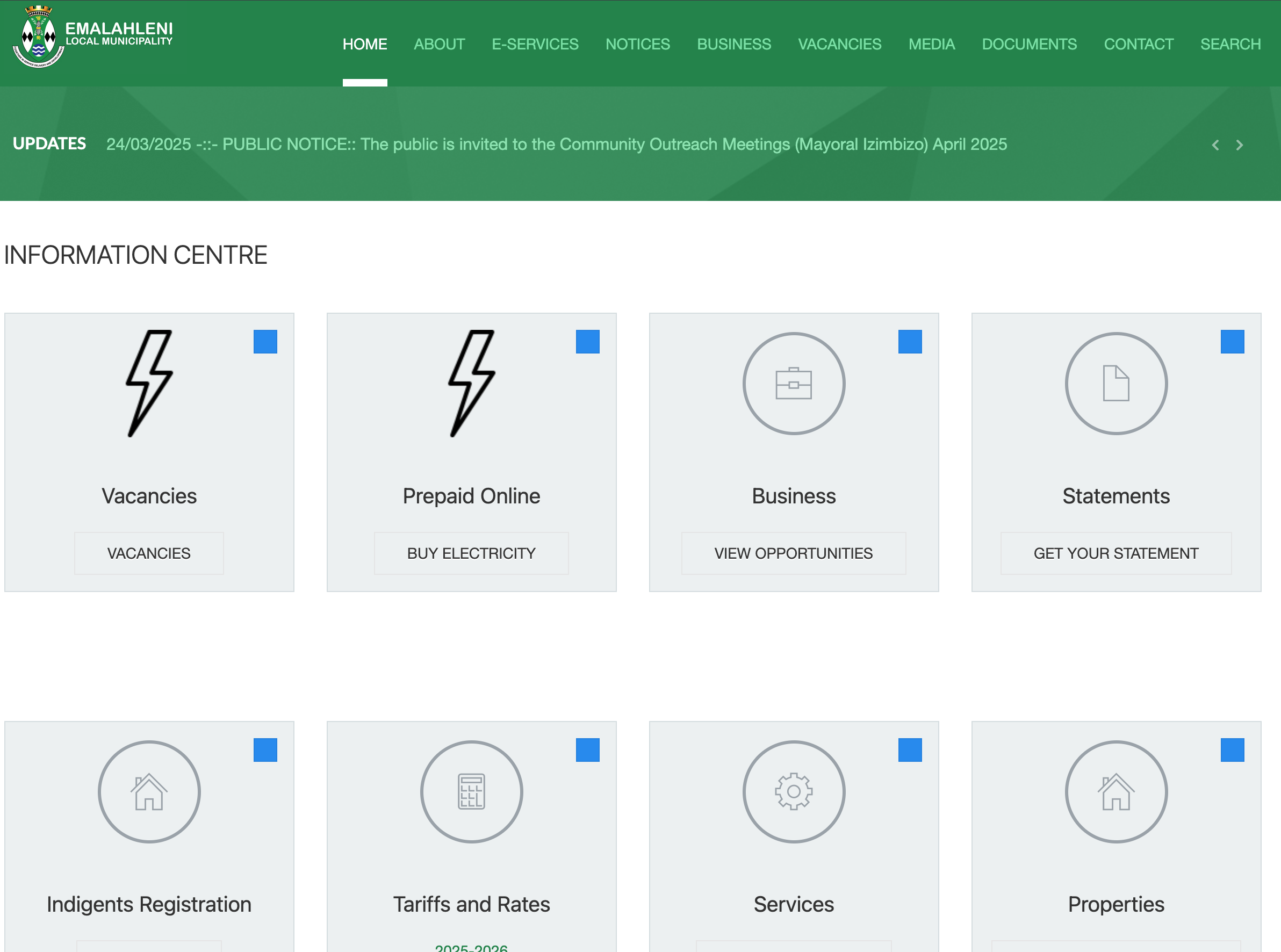Click the lightning bolt icon above Vacancies
1281x952 pixels.
[x=149, y=383]
